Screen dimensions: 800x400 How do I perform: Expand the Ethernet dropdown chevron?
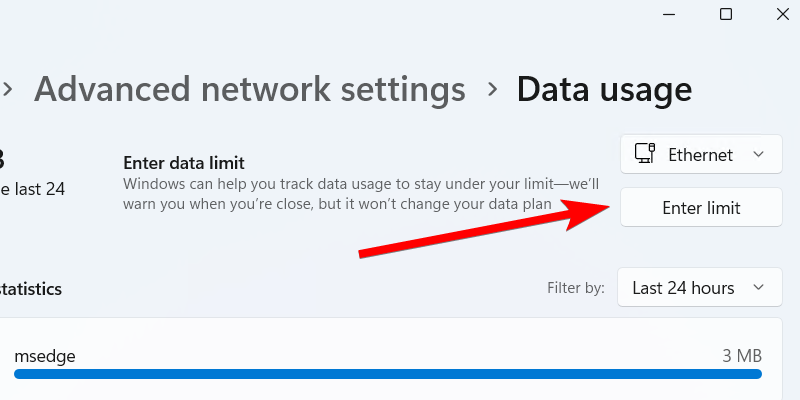tap(759, 154)
